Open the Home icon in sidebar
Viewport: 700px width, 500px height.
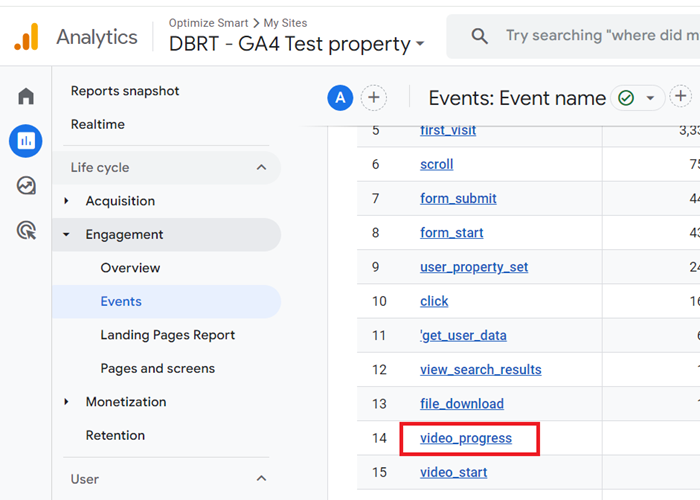[x=26, y=96]
